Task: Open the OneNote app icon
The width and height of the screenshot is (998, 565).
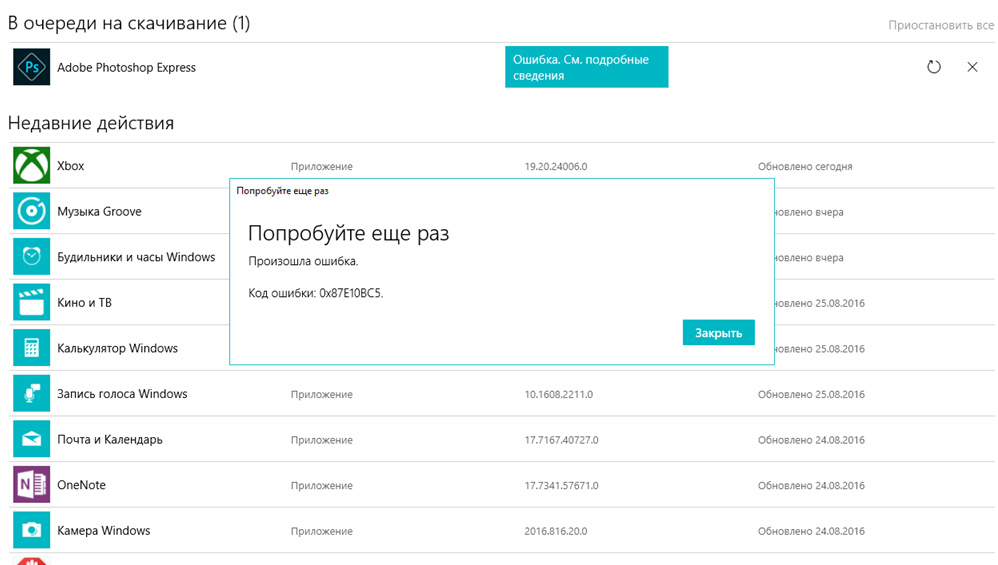Action: click(31, 485)
